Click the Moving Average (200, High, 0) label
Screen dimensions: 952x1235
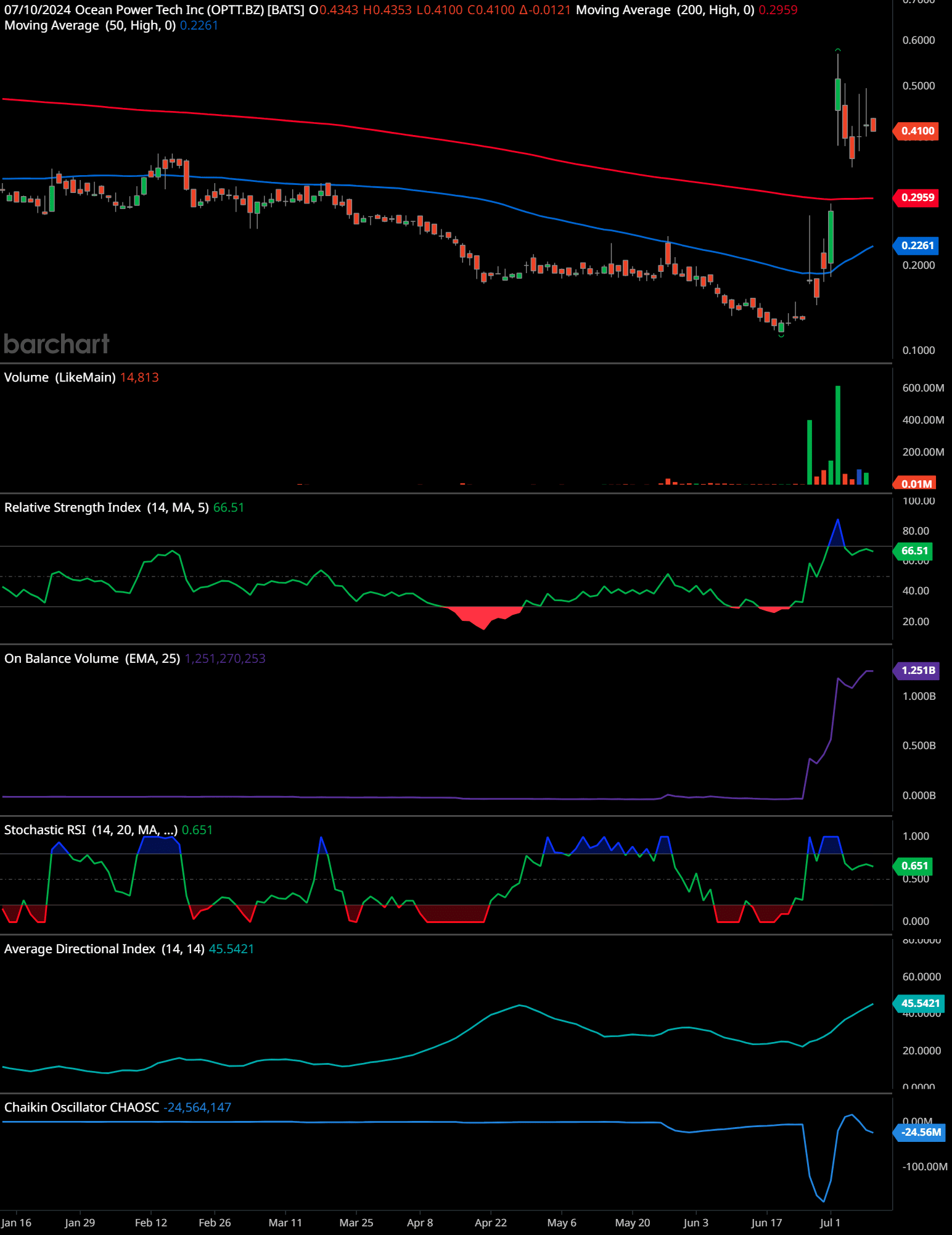tap(665, 10)
